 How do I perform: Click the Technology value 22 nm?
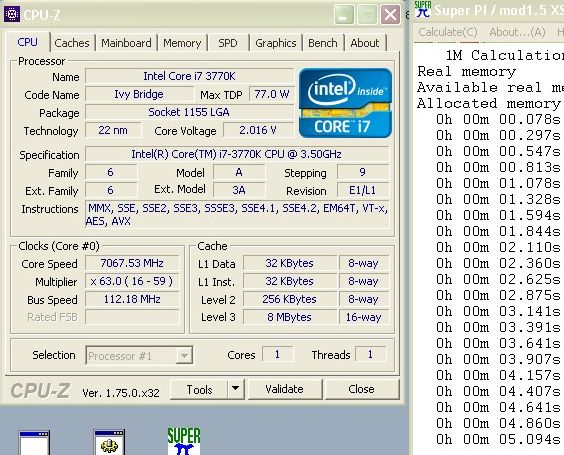113,130
